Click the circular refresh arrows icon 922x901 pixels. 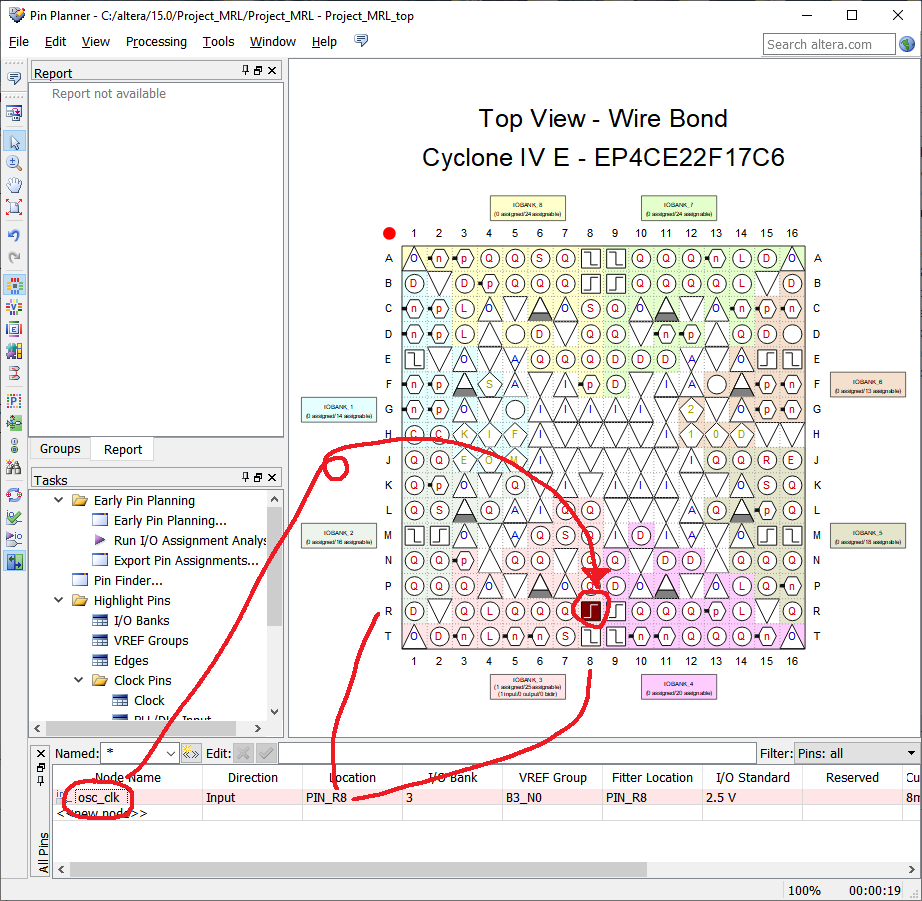pyautogui.click(x=14, y=495)
